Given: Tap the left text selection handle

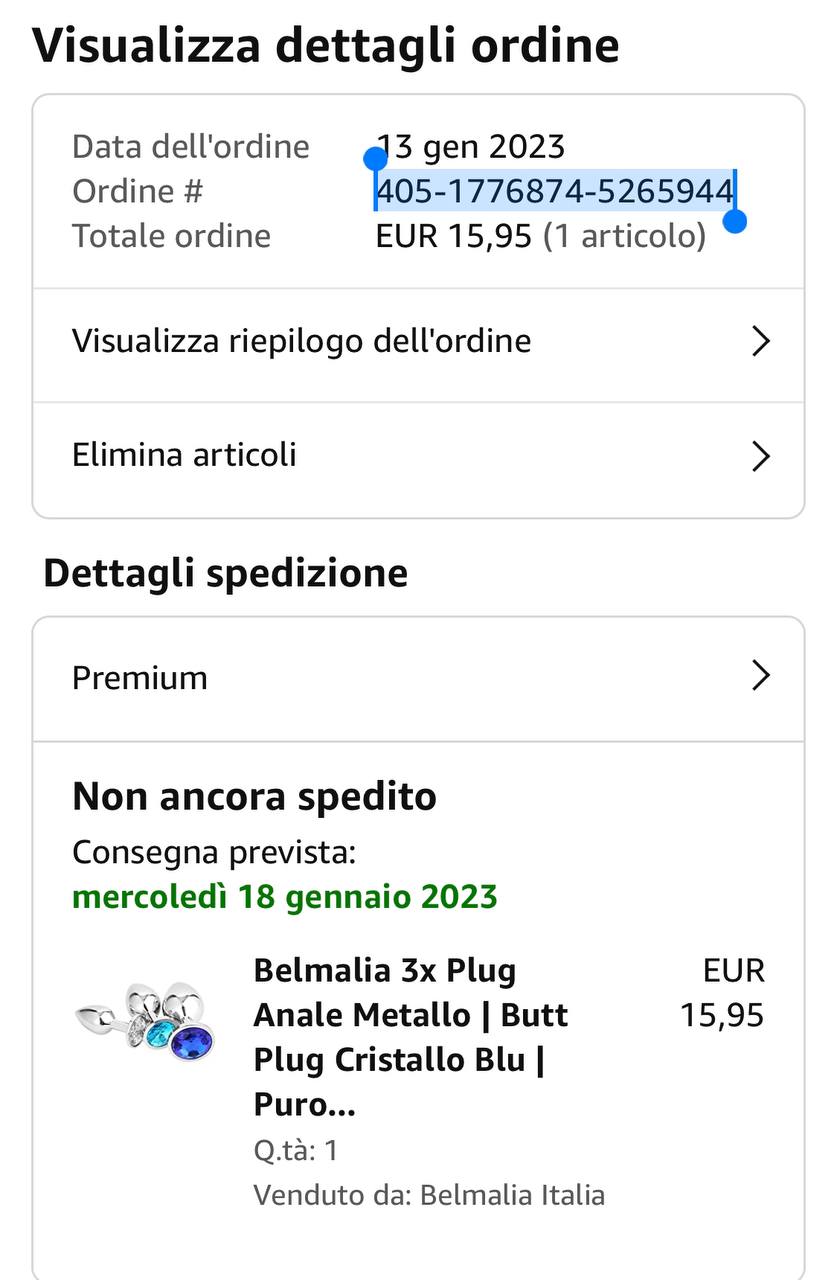Looking at the screenshot, I should point(375,159).
